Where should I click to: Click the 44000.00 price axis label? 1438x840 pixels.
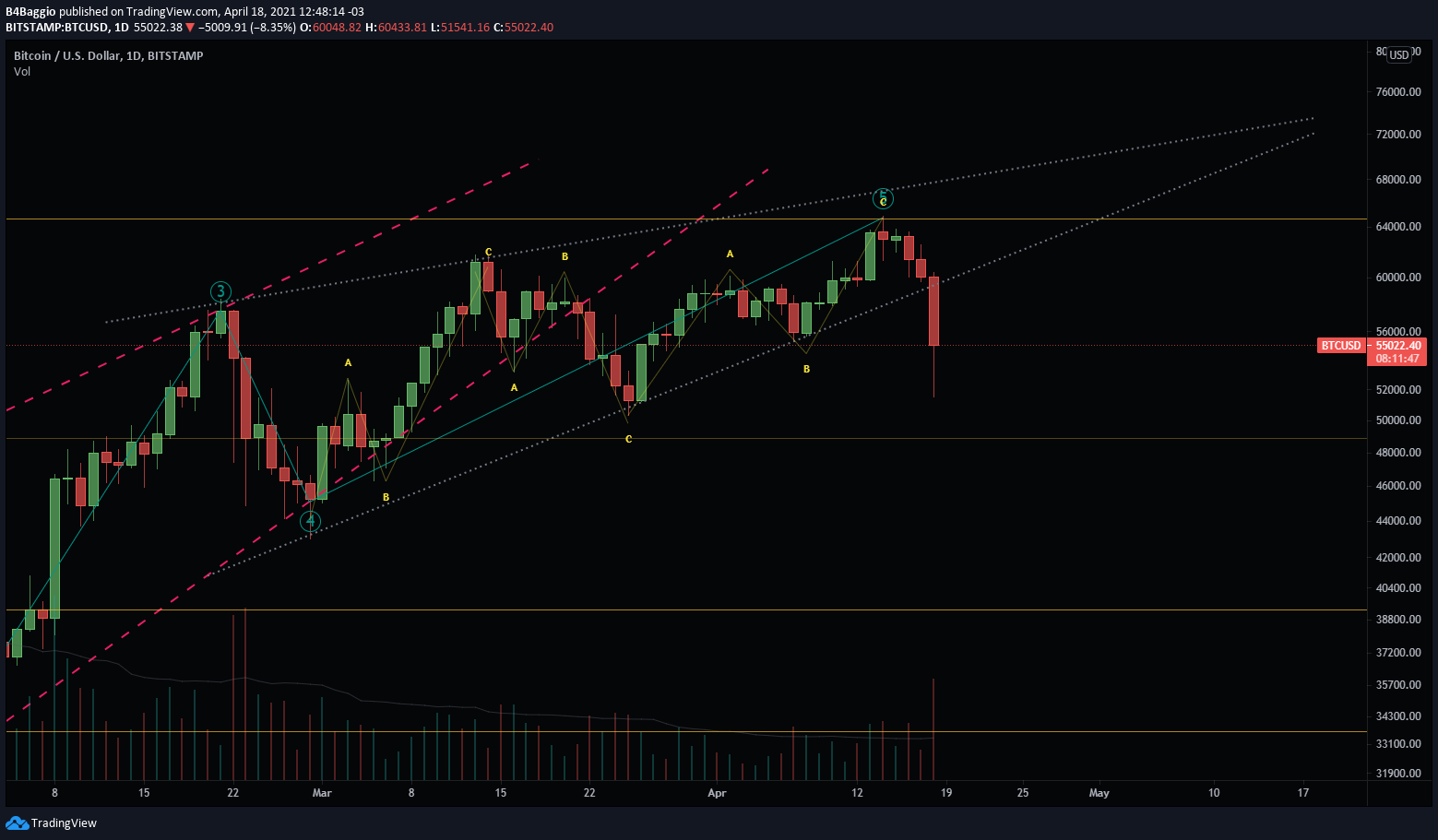pos(1398,521)
